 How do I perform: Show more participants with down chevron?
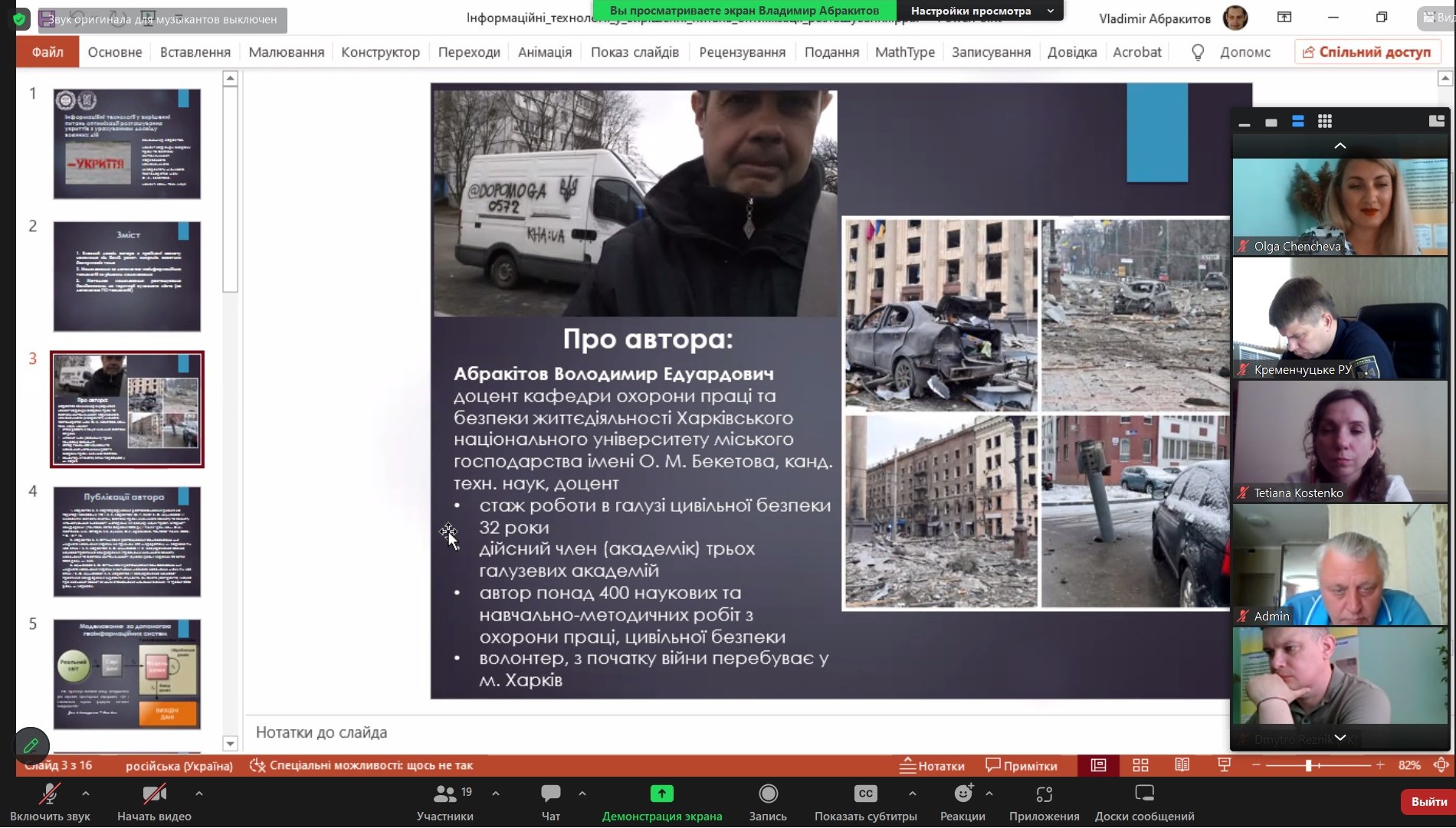click(x=1340, y=737)
